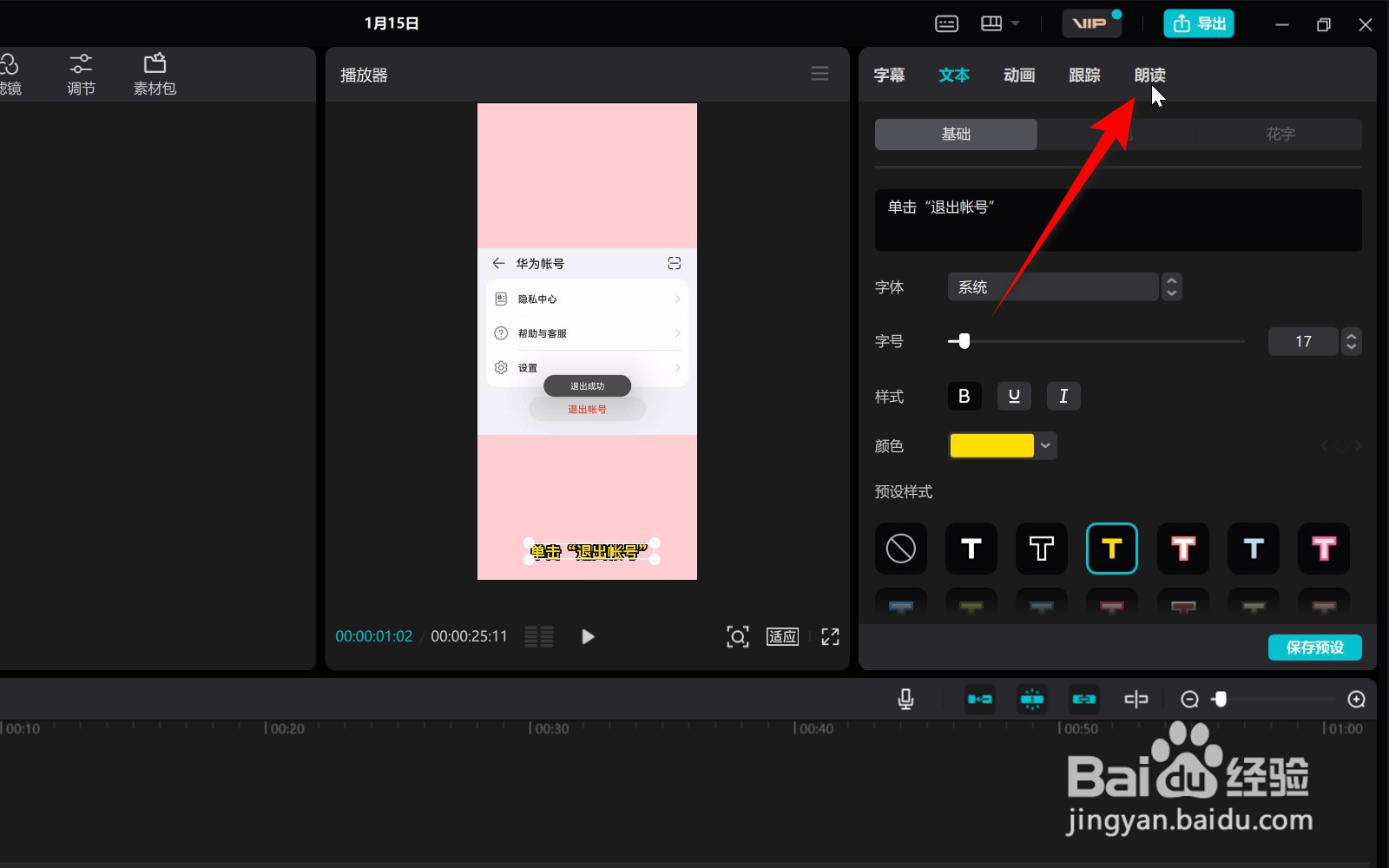Image resolution: width=1389 pixels, height=868 pixels.
Task: Click the font size stepper arrows
Action: [1351, 342]
